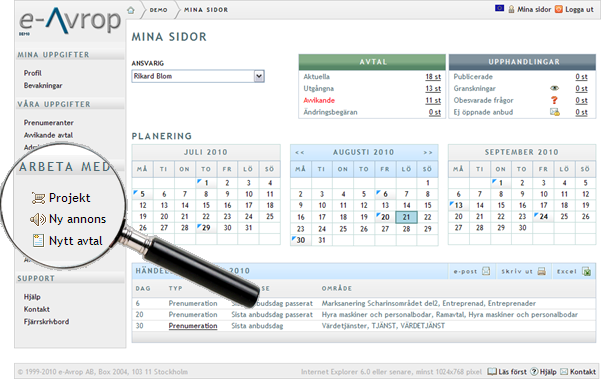The height and width of the screenshot is (379, 601).
Task: Click the EU flag language icon
Action: tap(499, 8)
